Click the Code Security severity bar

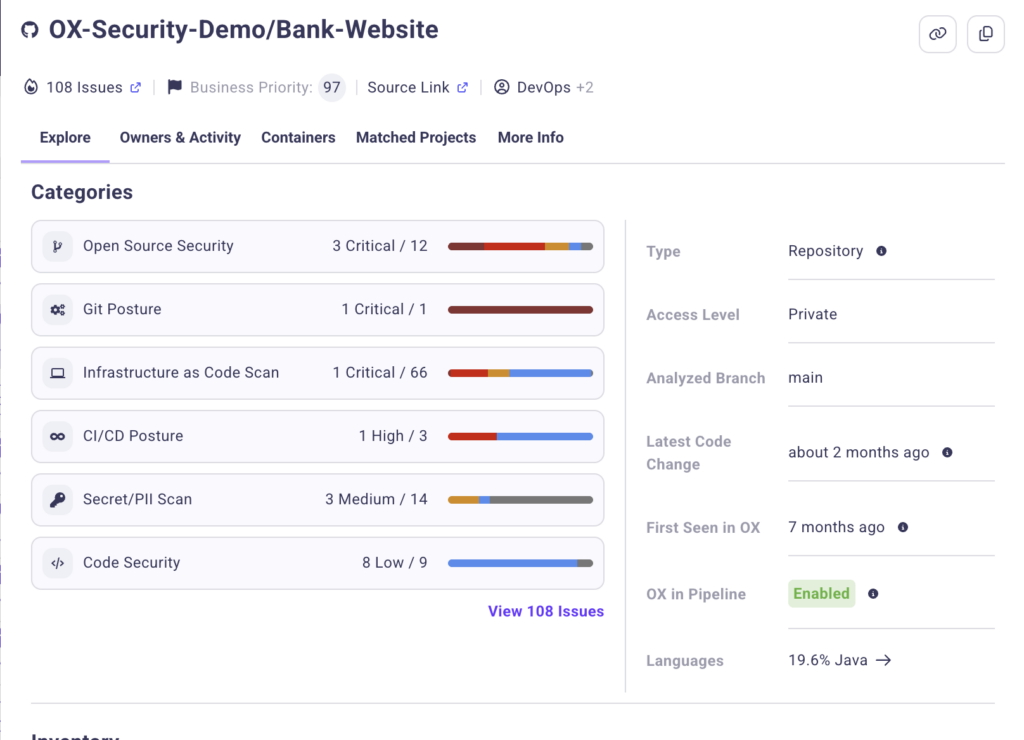(x=520, y=563)
